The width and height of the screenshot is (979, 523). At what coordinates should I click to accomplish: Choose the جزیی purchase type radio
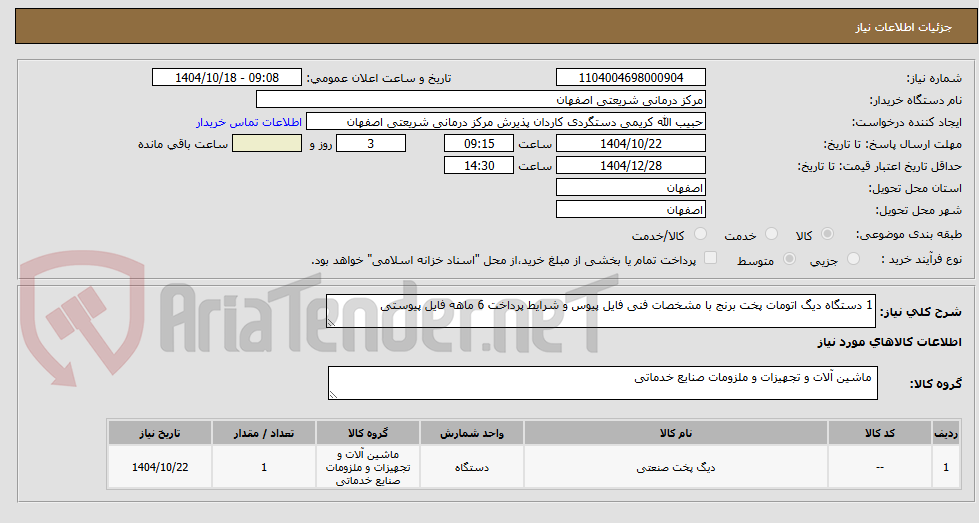click(854, 259)
